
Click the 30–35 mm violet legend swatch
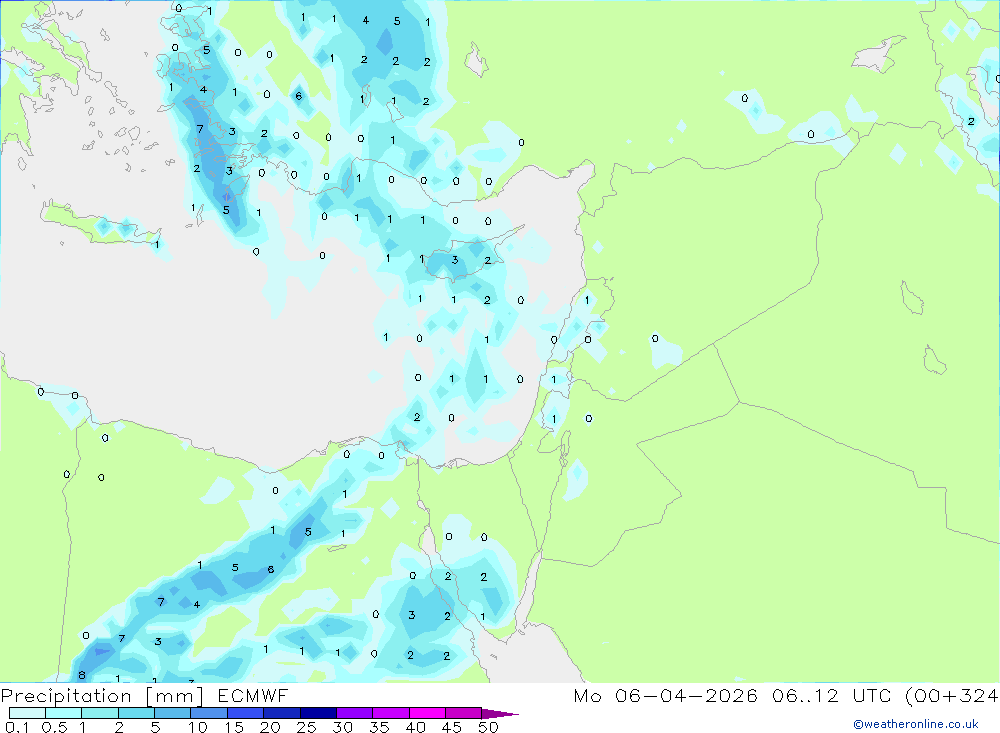coord(355,713)
